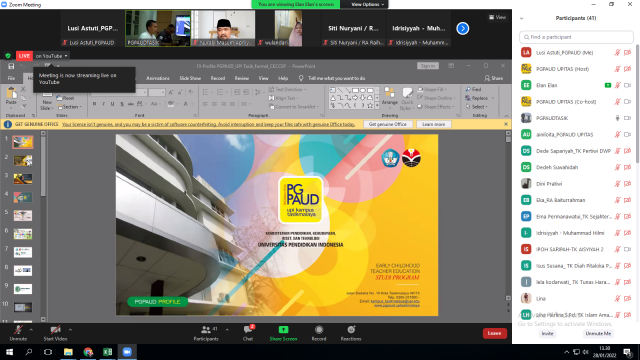The width and height of the screenshot is (640, 360).
Task: Toggle Underline formatting
Action: pos(113,104)
